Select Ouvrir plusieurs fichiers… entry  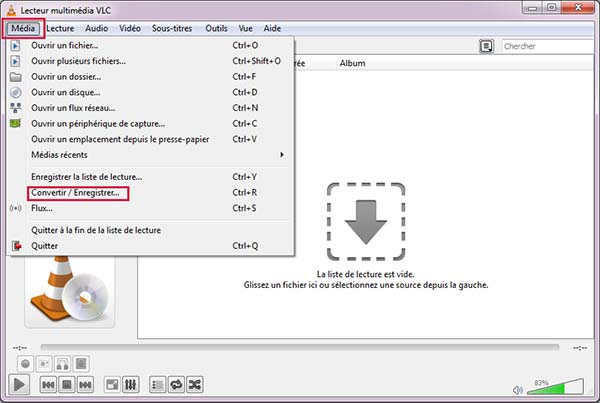(151, 61)
